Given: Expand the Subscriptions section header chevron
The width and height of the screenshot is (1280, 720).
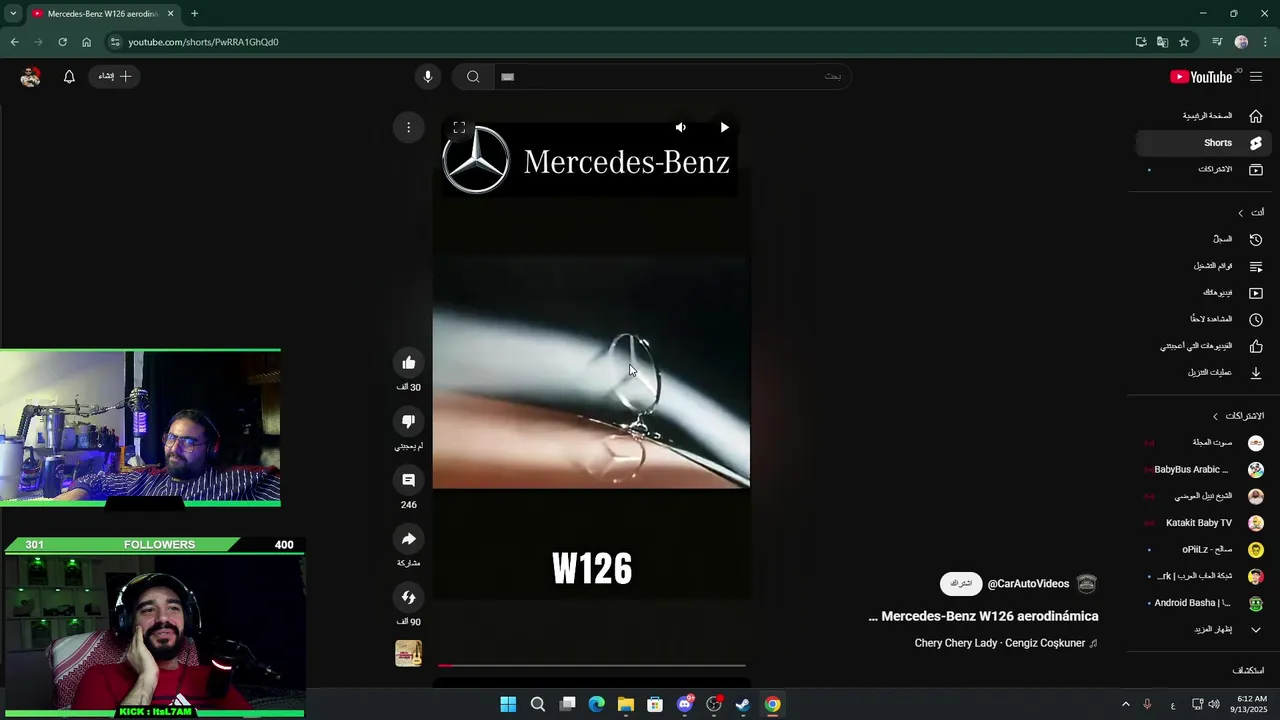Looking at the screenshot, I should [x=1216, y=416].
